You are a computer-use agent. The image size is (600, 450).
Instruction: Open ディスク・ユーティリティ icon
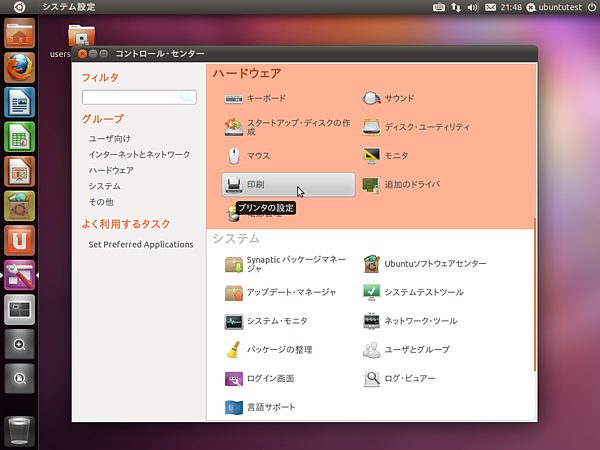click(x=371, y=127)
